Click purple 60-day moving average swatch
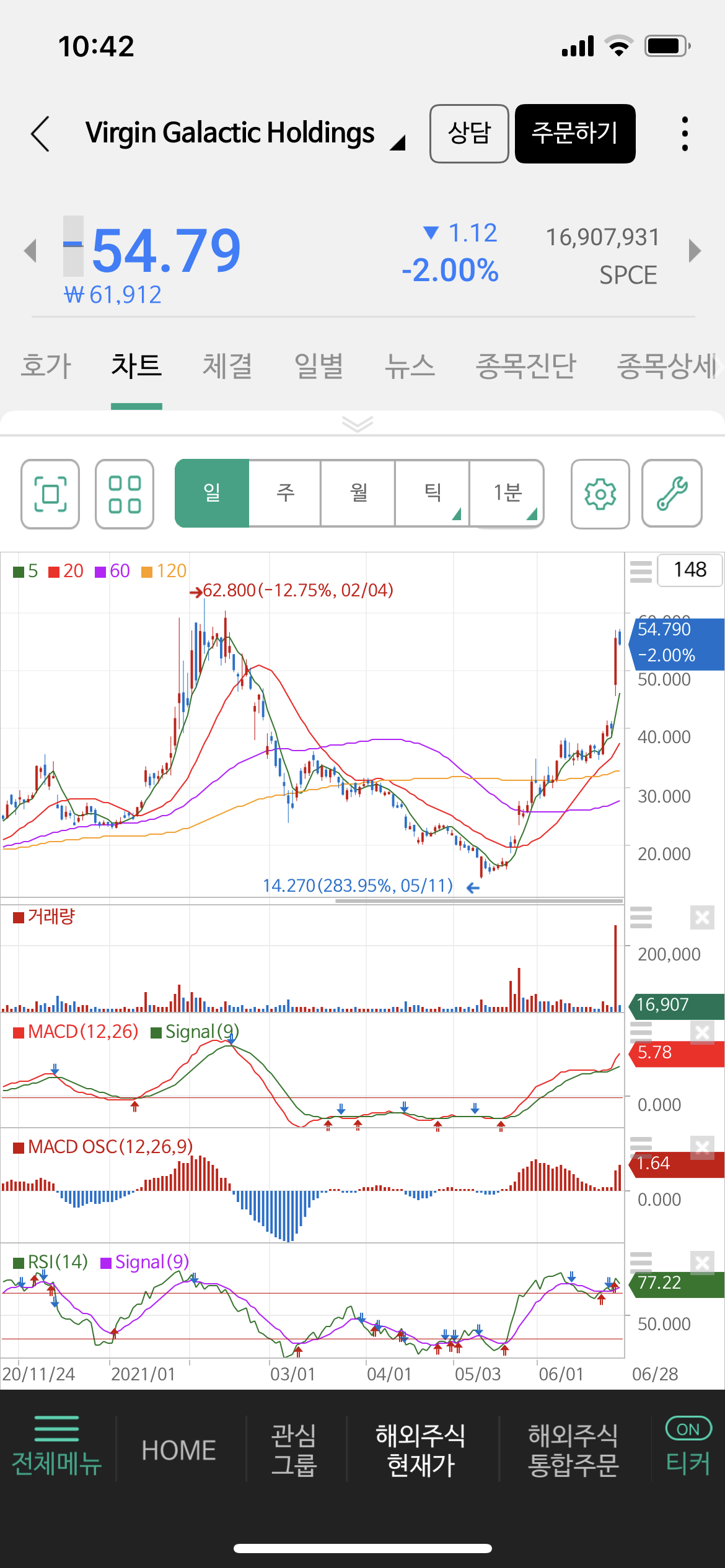 pos(100,572)
